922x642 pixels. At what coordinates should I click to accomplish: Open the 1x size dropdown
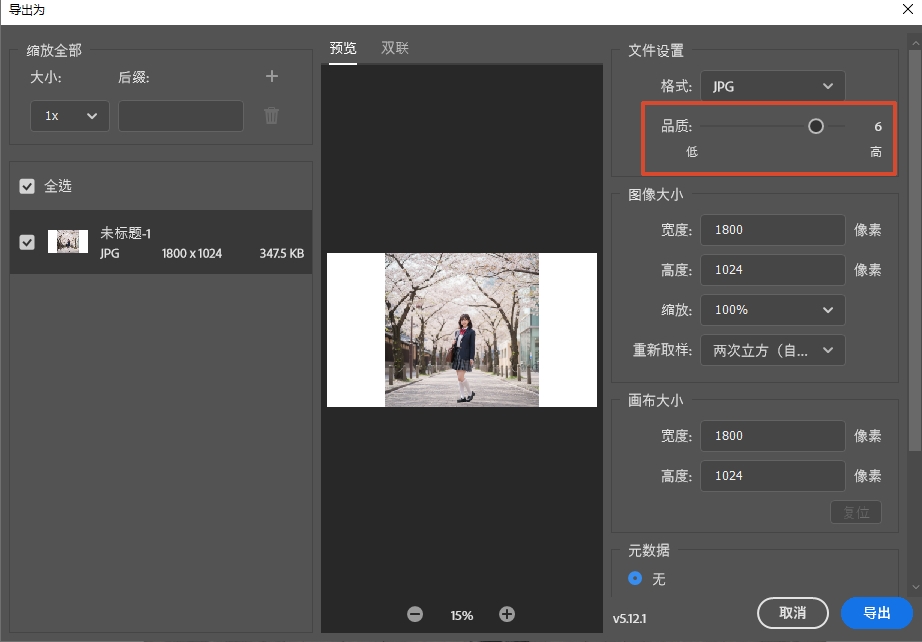[x=70, y=116]
